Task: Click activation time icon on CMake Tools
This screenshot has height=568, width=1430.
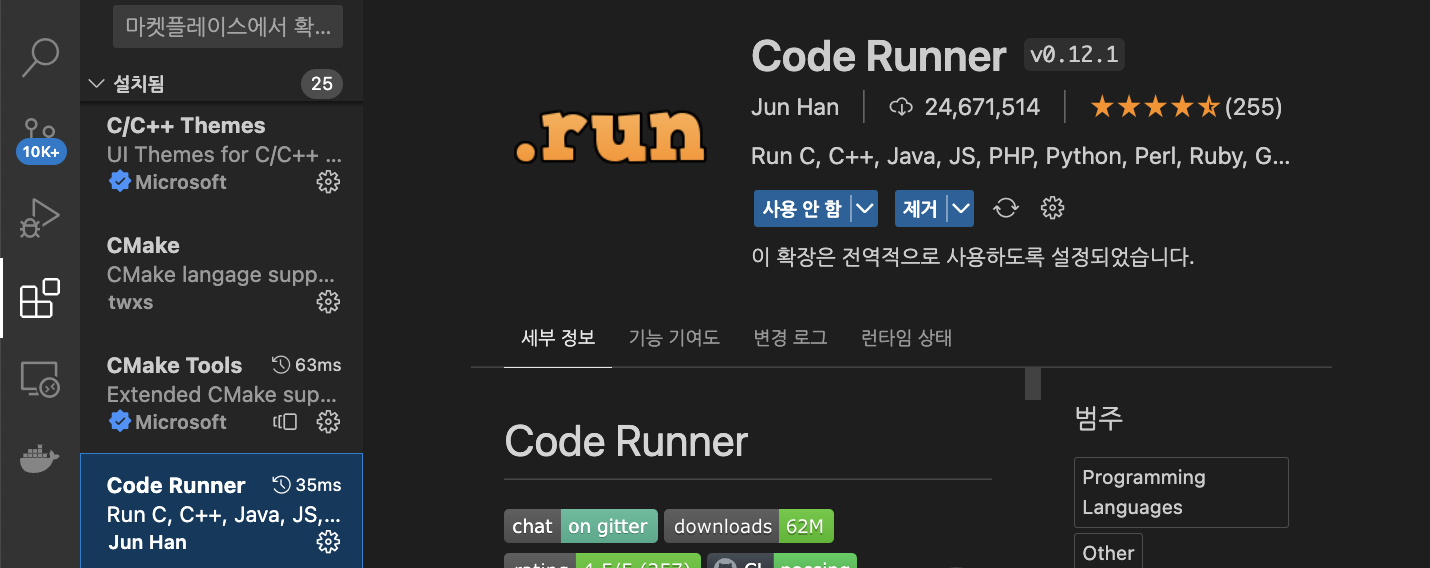Action: click(281, 365)
